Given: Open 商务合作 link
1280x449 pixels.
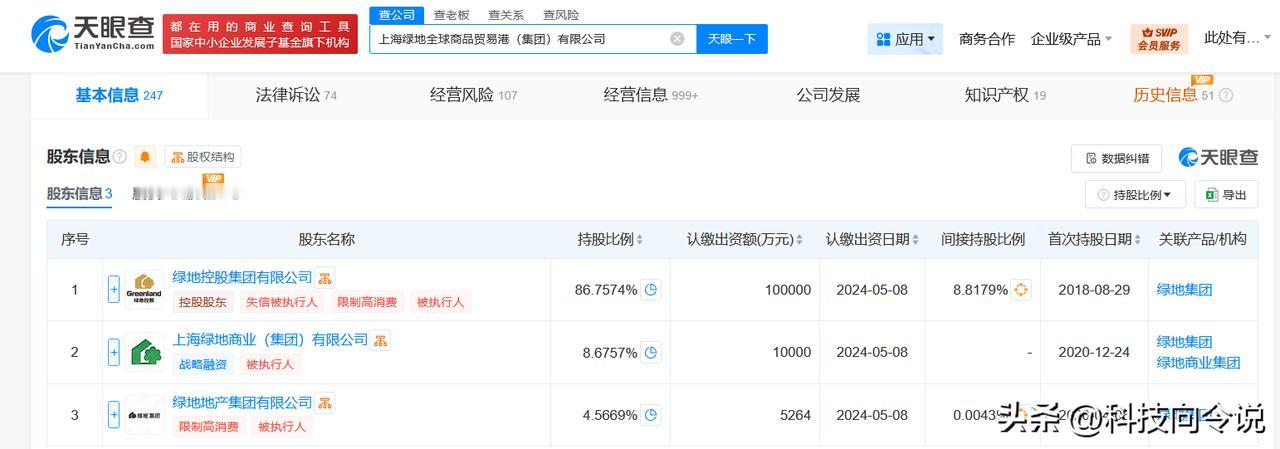Looking at the screenshot, I should [987, 39].
